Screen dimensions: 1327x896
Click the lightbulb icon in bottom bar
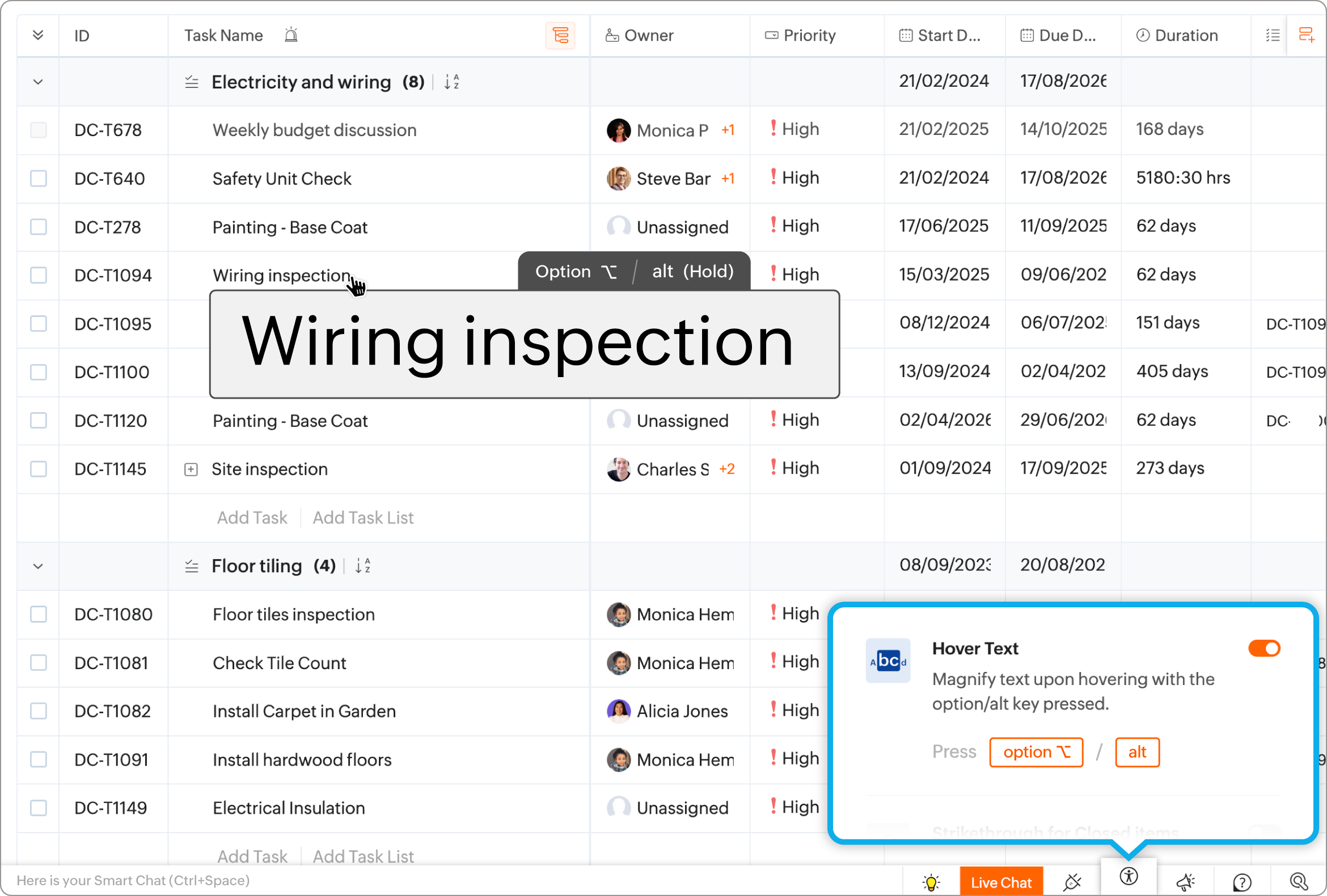tap(931, 882)
